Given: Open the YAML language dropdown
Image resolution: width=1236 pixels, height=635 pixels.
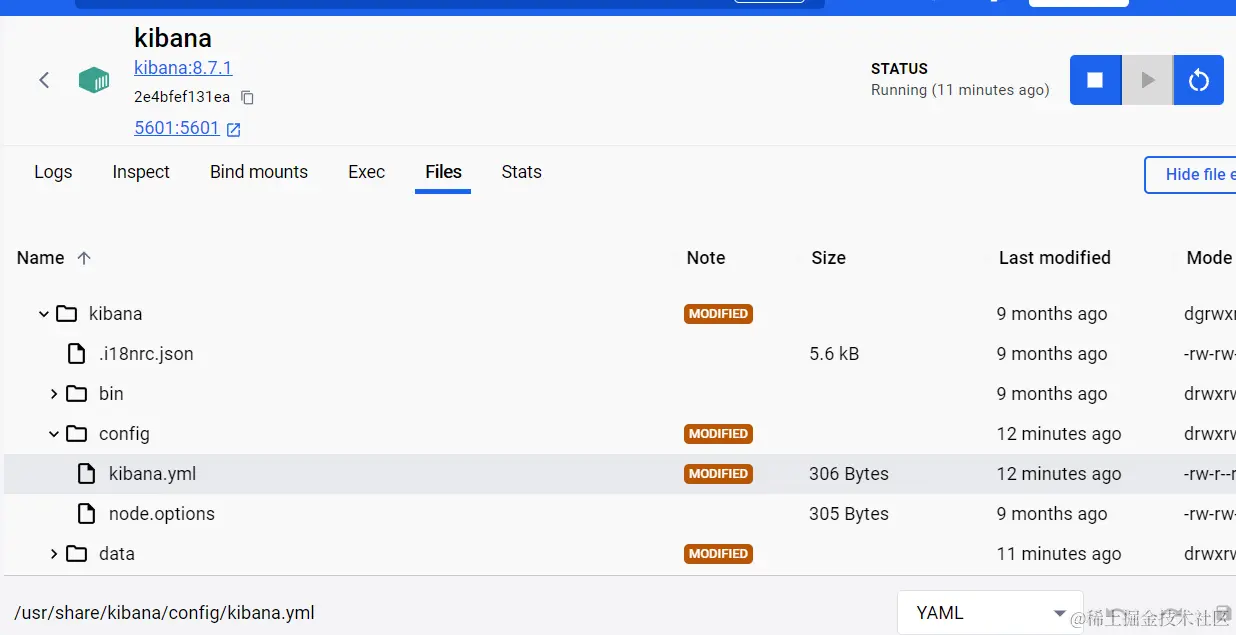Looking at the screenshot, I should coord(989,613).
